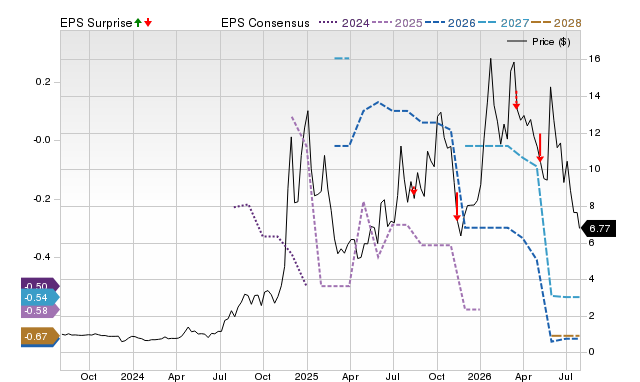Click the Apr x-axis label following 2025
640x382 pixels.
point(350,376)
